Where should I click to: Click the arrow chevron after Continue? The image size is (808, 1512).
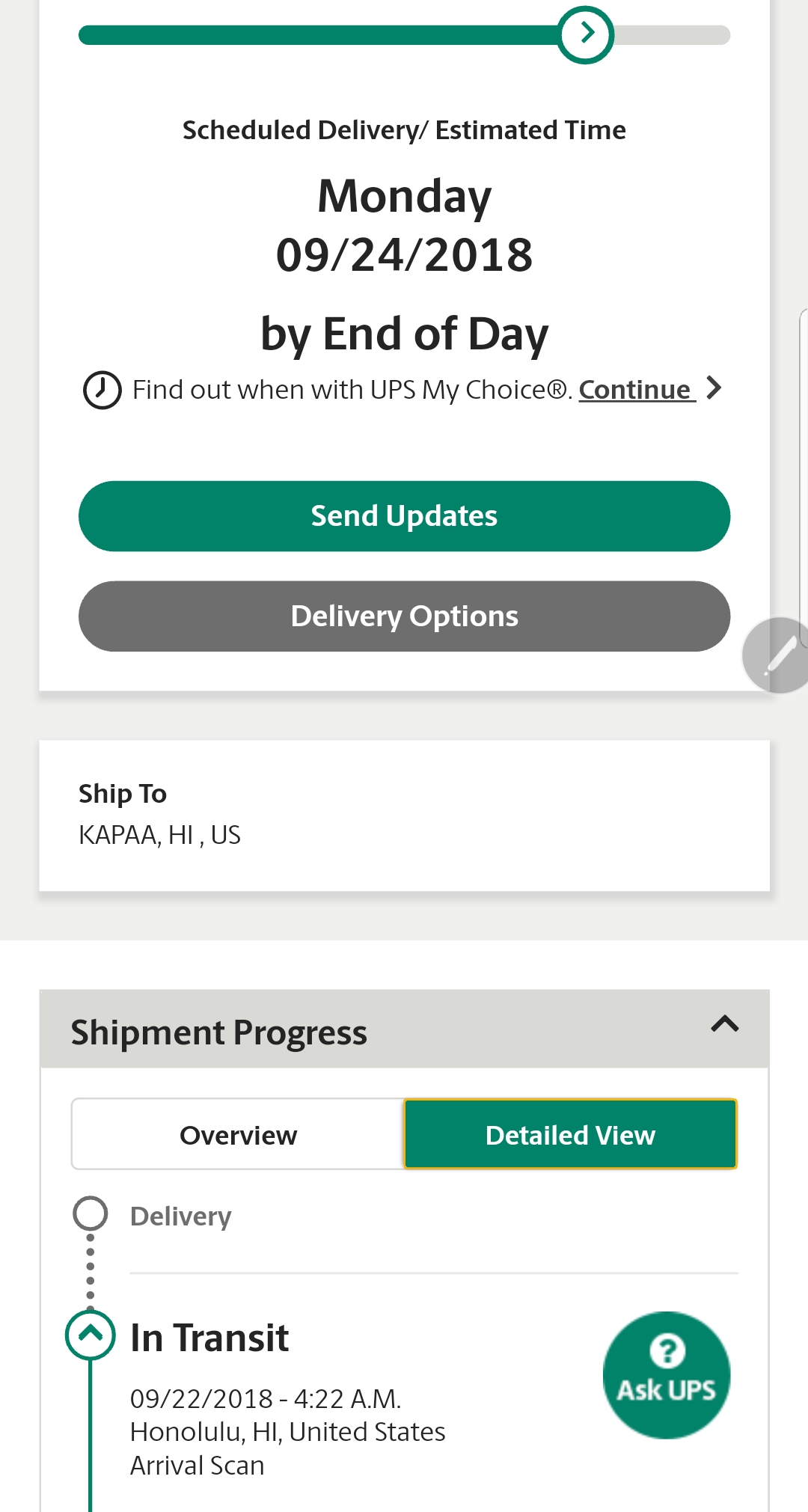(x=714, y=388)
